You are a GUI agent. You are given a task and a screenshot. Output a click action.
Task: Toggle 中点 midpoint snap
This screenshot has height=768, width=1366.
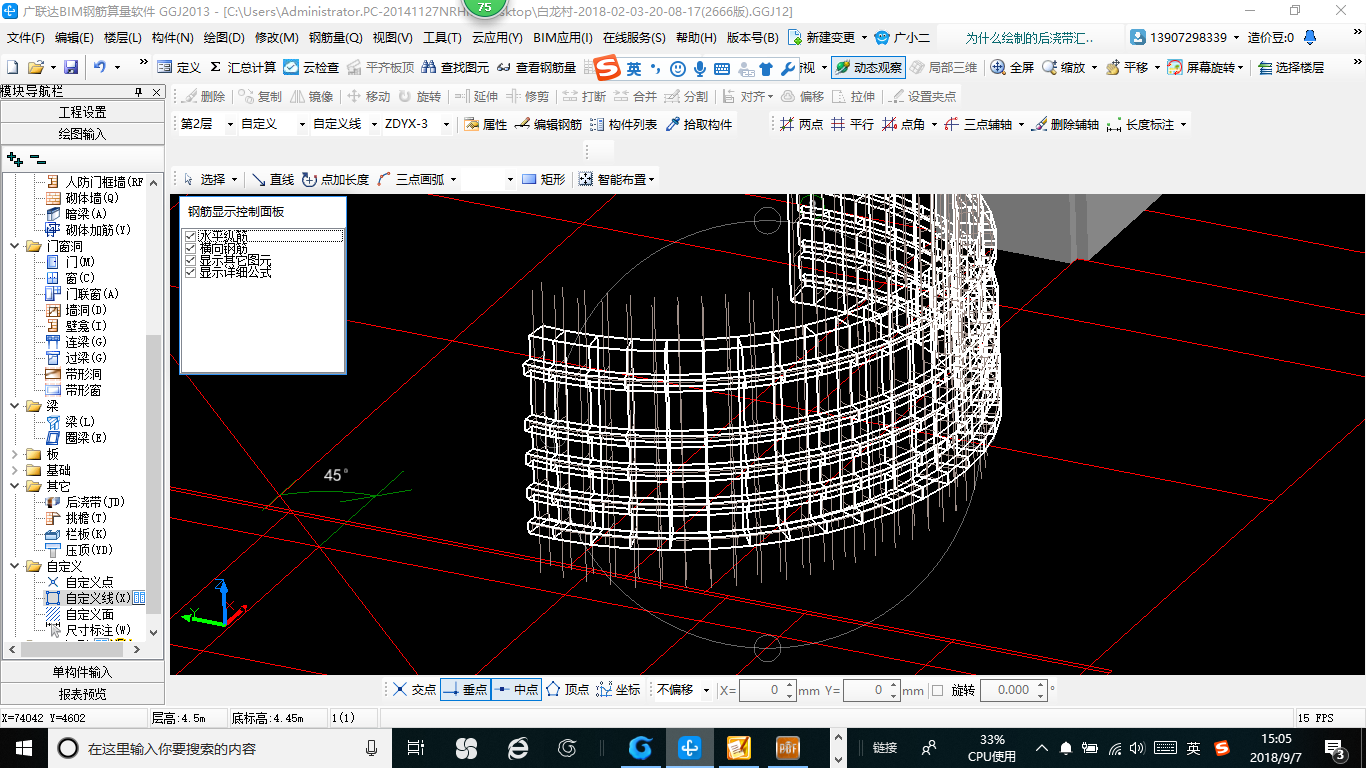516,690
